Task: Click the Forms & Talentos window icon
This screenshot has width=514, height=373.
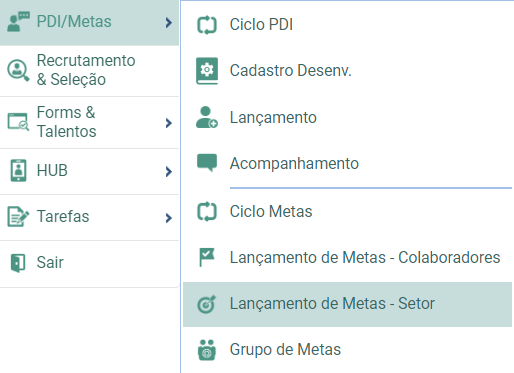Action: 18,122
